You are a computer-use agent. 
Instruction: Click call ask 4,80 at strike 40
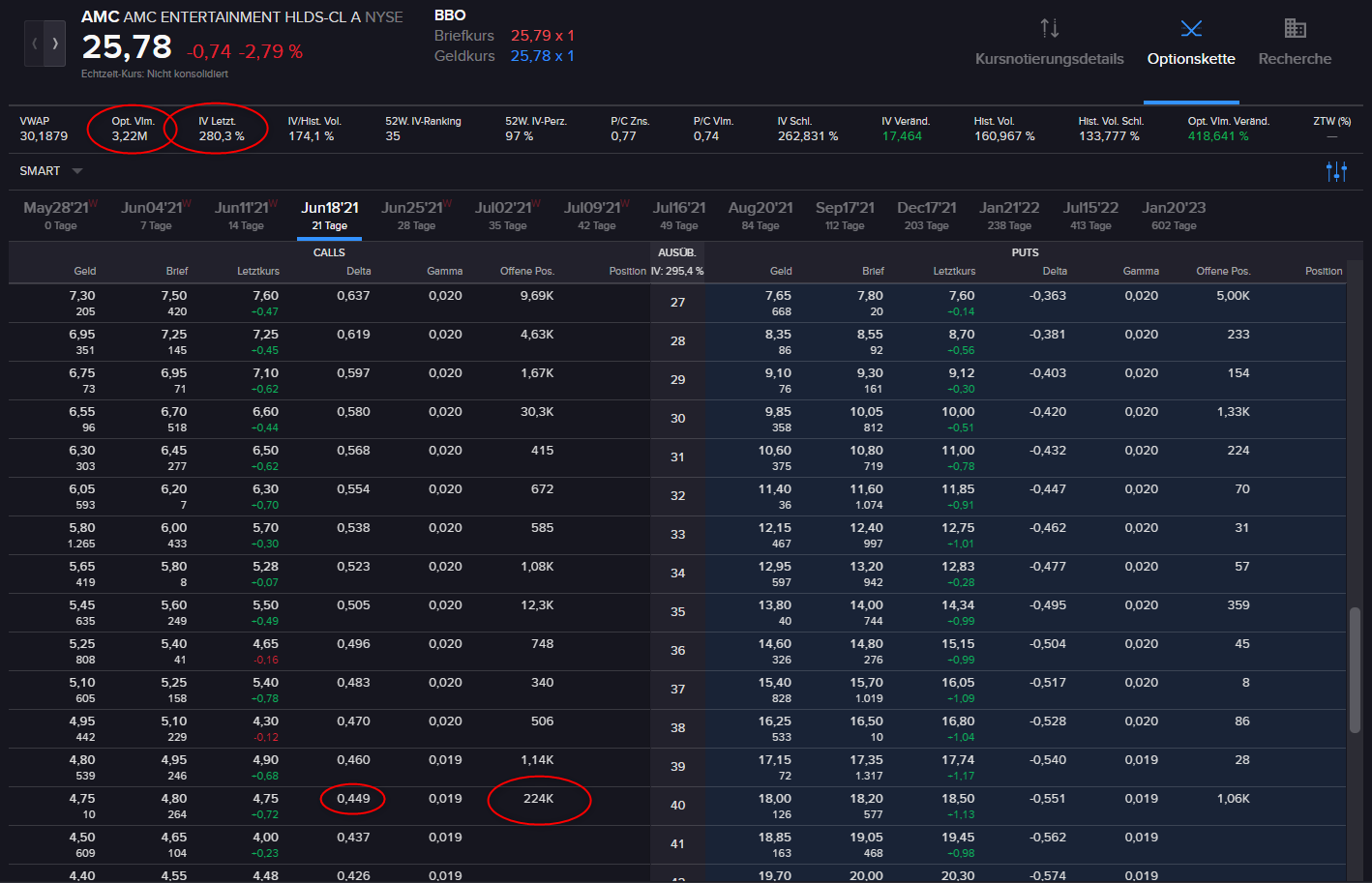tap(174, 799)
